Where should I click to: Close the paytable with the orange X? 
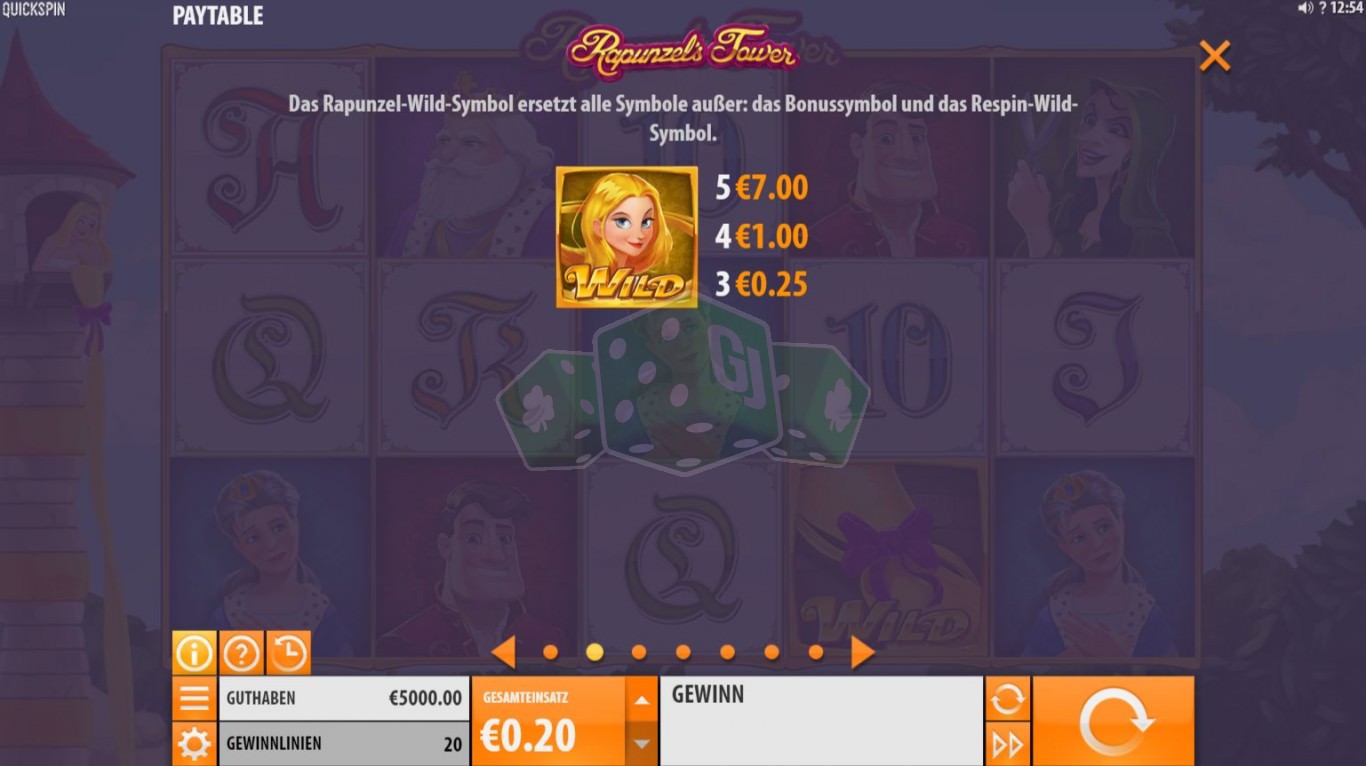pyautogui.click(x=1214, y=56)
